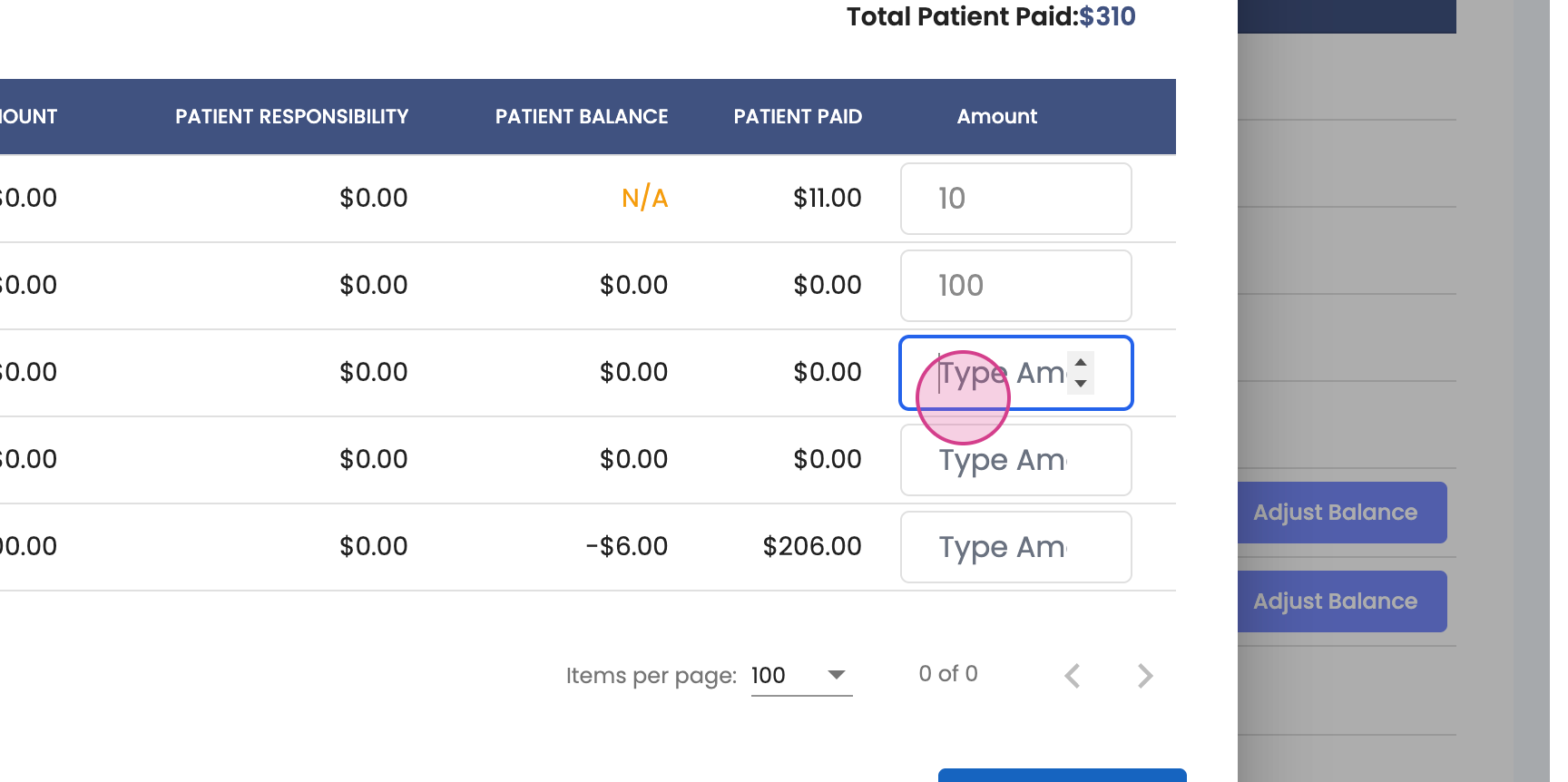Click the orange N/A patient balance value
1568x782 pixels.
point(644,198)
